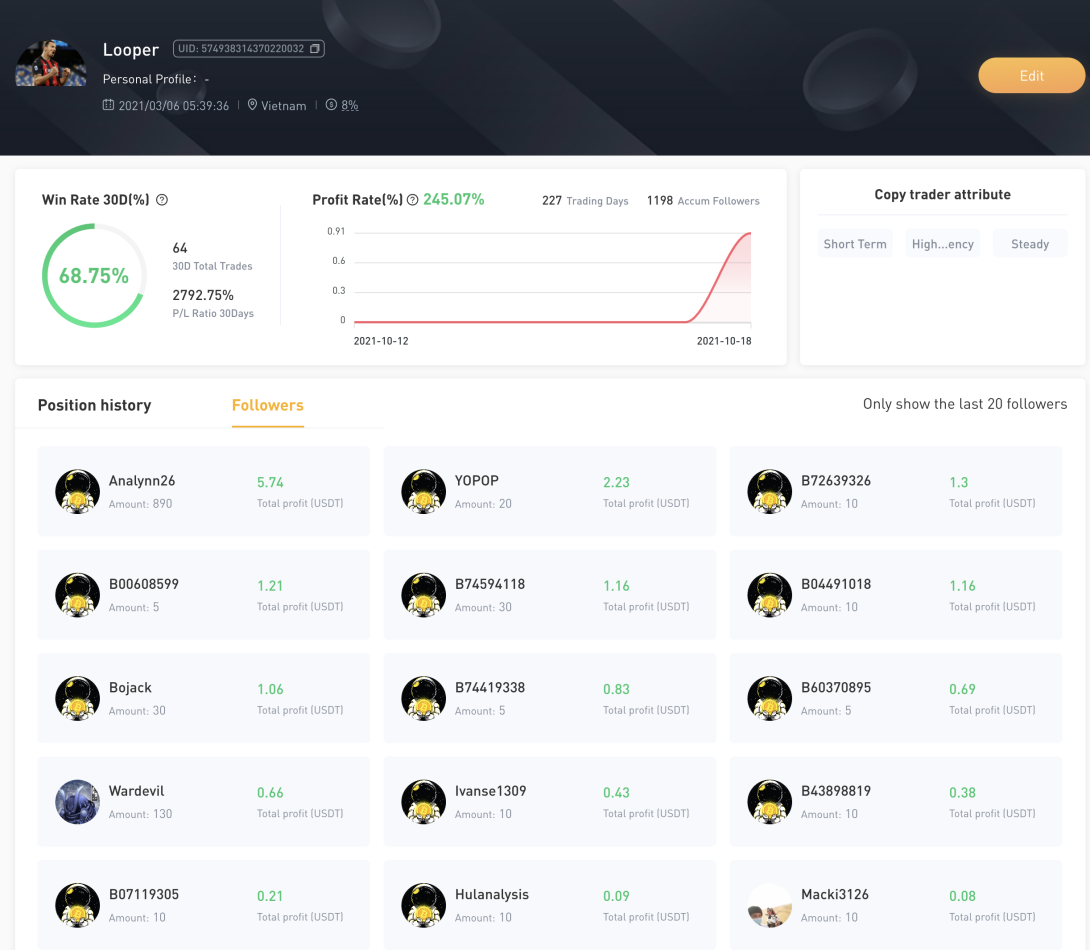Click Hulanalysis's astronaut avatar
The image size is (1090, 950).
point(423,906)
